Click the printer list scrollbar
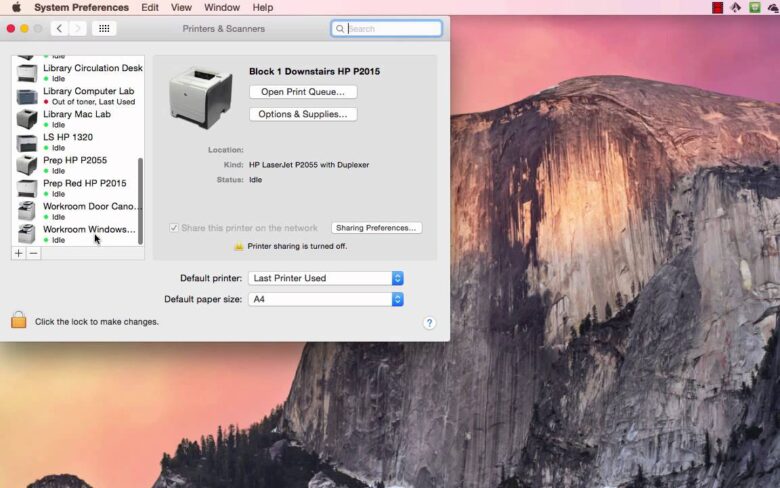Screen dimensions: 780x488 [x=140, y=201]
